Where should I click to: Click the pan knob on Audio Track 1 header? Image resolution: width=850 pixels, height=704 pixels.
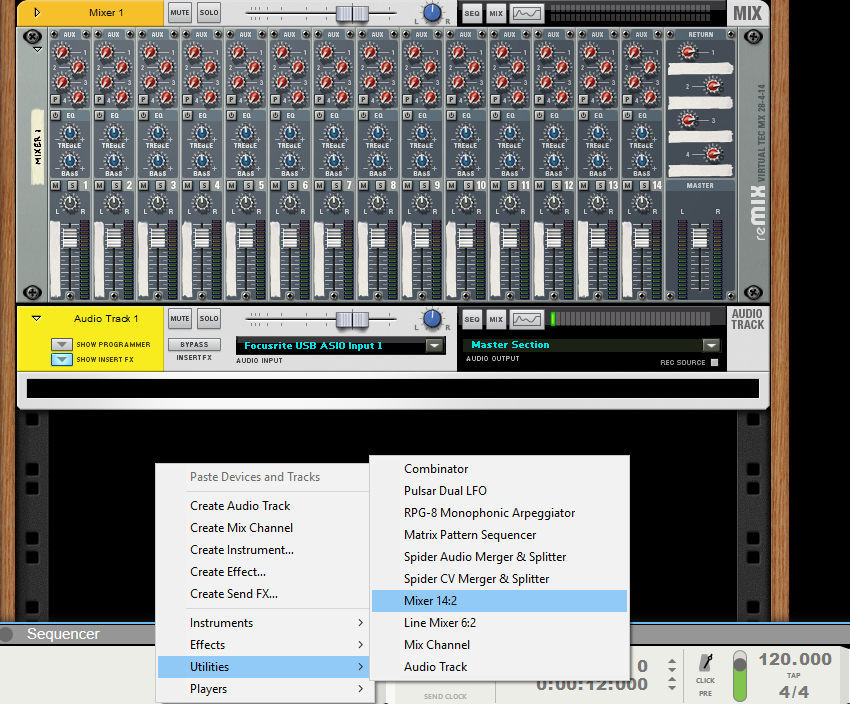click(432, 319)
